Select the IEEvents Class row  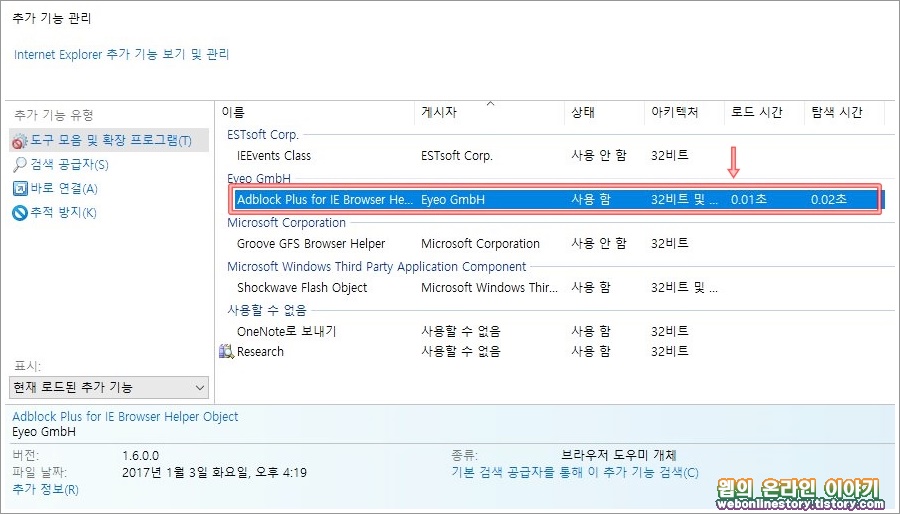(551, 155)
